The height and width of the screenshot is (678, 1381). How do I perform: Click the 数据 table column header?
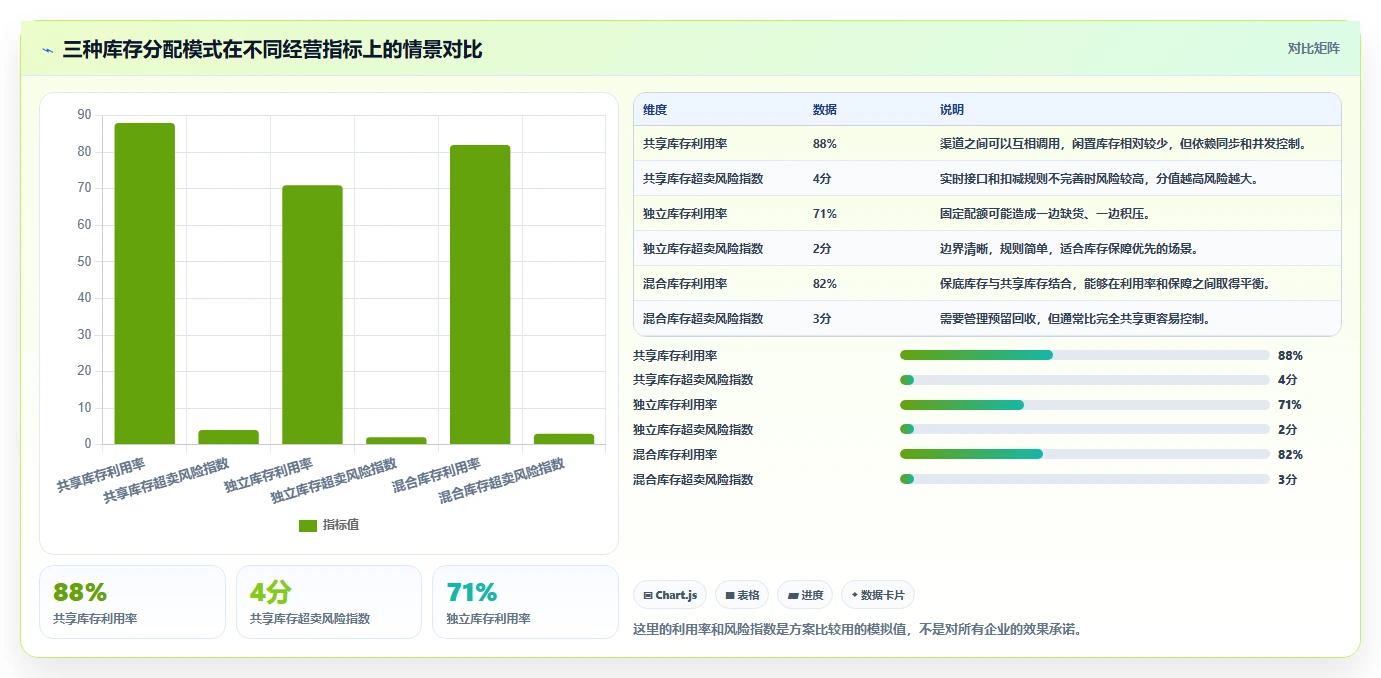[825, 109]
